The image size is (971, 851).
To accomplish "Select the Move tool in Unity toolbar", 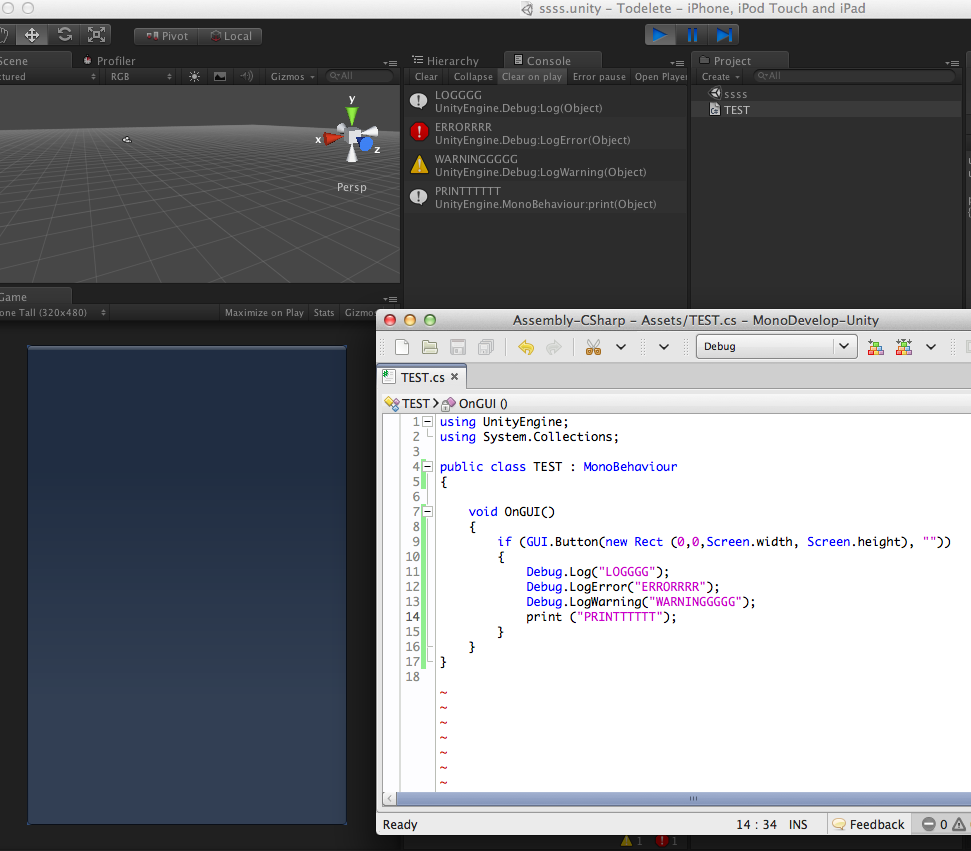I will pos(33,33).
